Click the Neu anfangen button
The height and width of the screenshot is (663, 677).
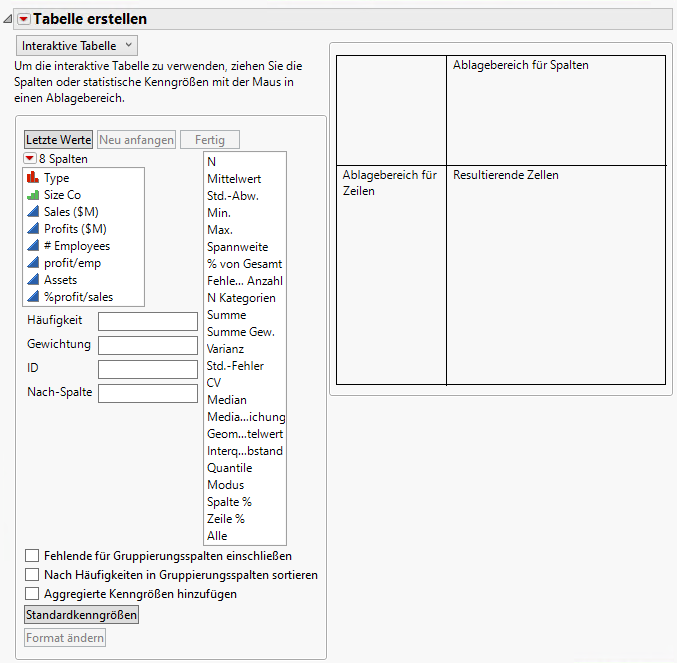[x=136, y=140]
